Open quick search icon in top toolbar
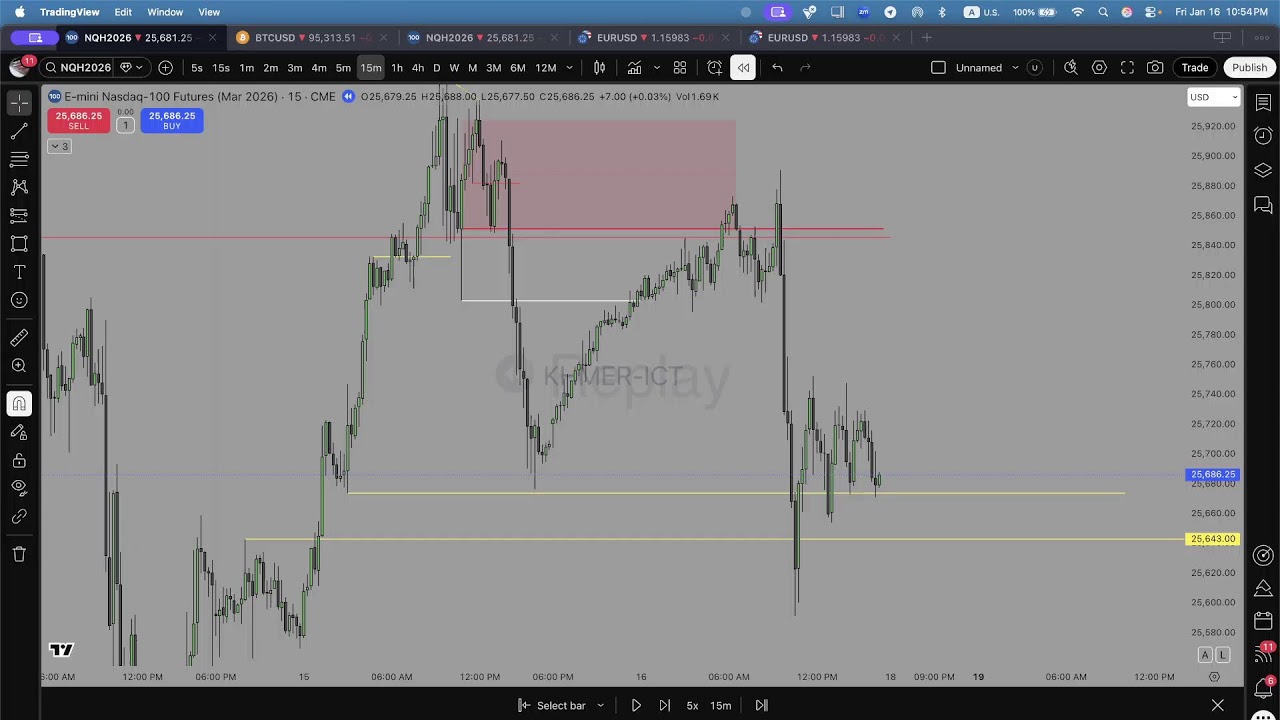Image resolution: width=1280 pixels, height=720 pixels. tap(1071, 68)
